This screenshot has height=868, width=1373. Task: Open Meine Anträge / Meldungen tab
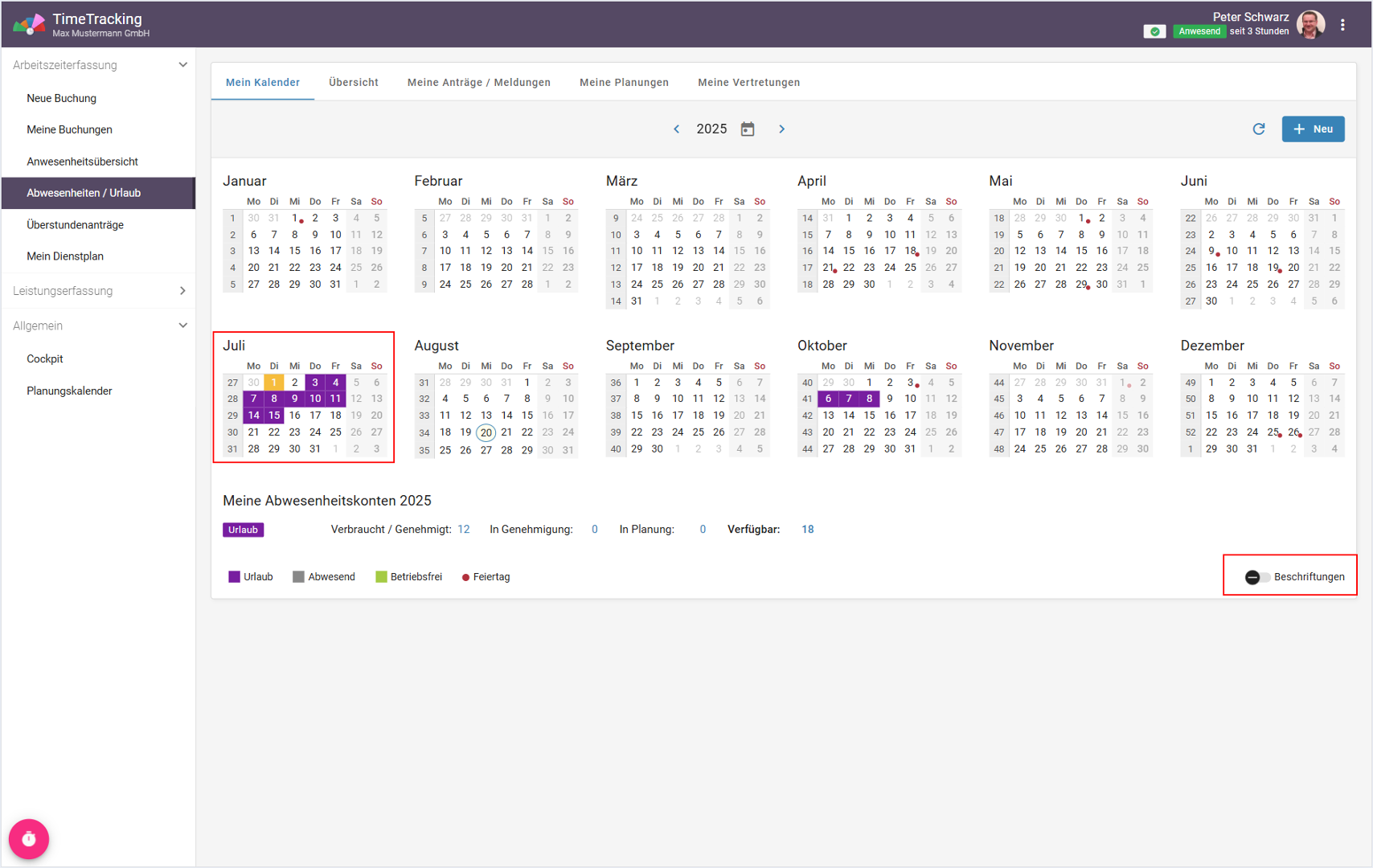[x=478, y=83]
